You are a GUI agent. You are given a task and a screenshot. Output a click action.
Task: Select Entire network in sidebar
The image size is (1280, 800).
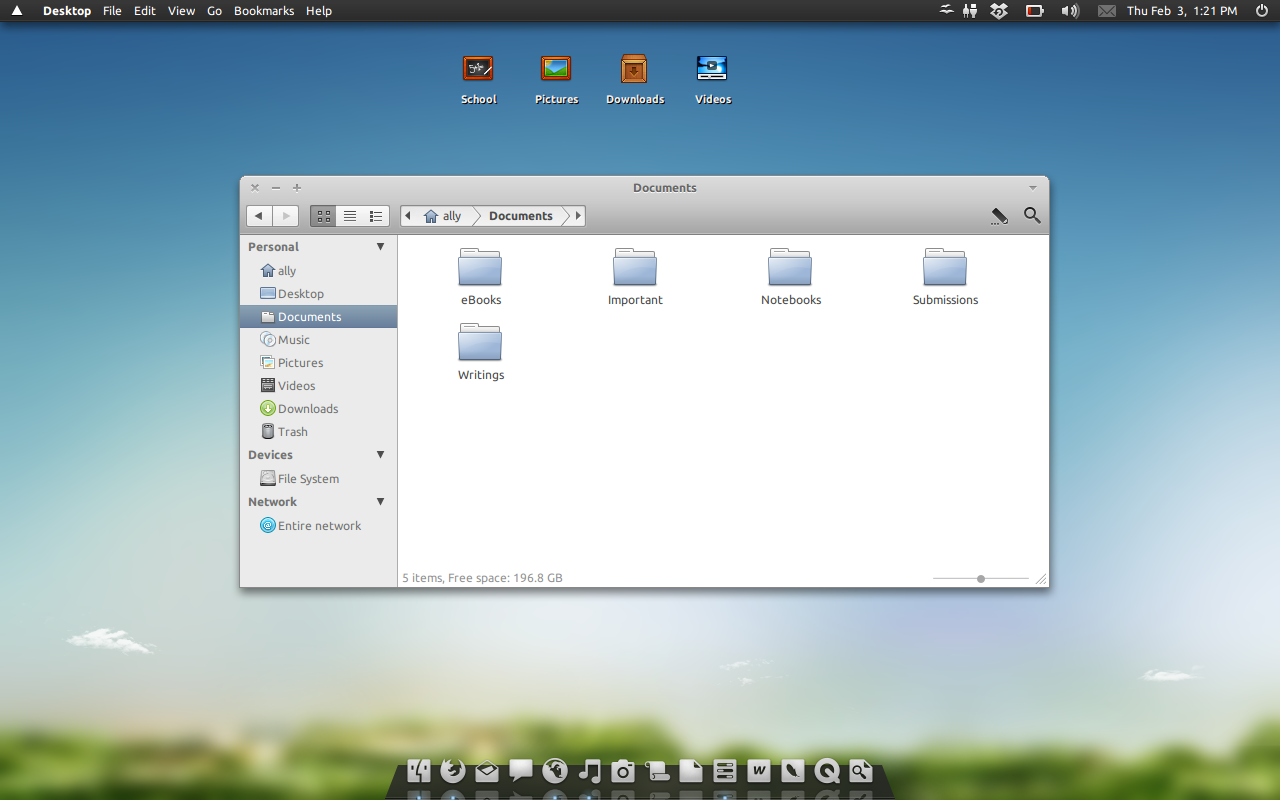318,526
